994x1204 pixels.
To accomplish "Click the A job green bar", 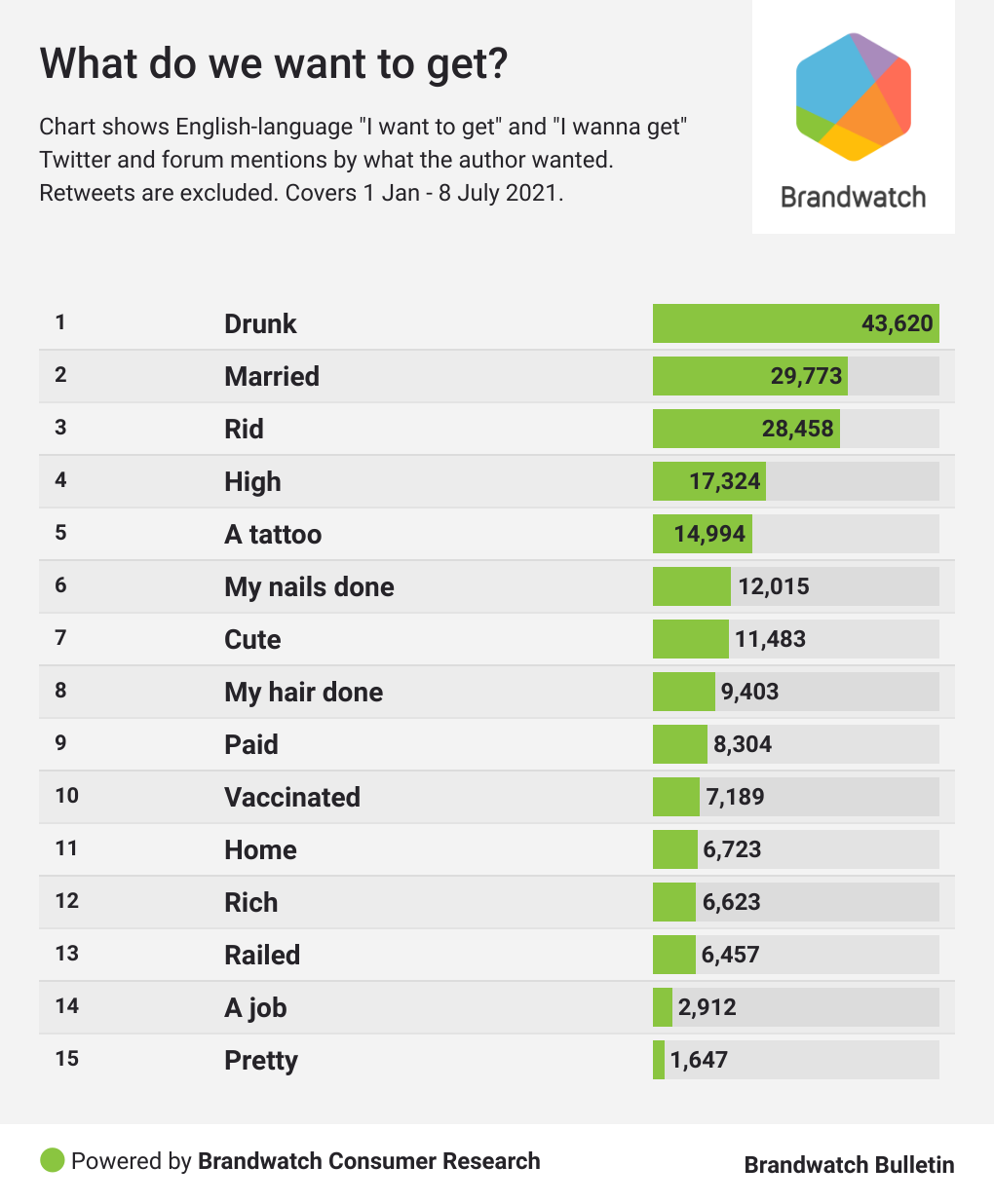I will point(663,1007).
